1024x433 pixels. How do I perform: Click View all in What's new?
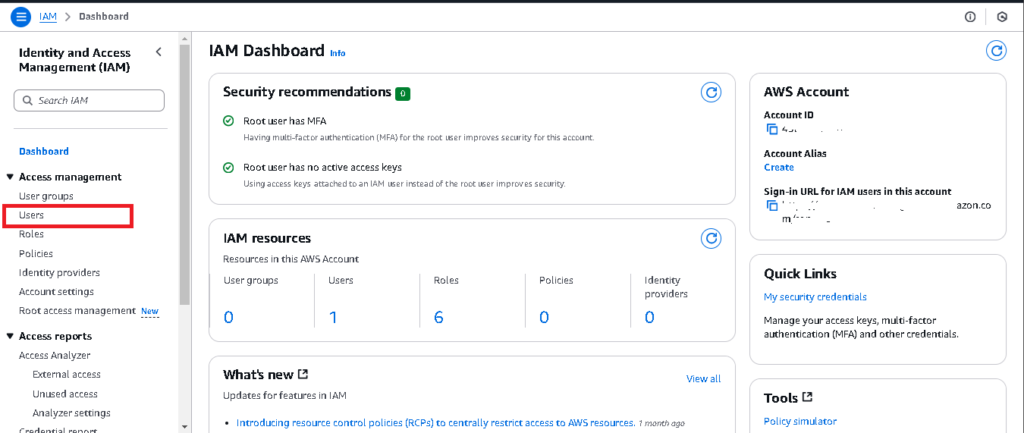coord(703,379)
